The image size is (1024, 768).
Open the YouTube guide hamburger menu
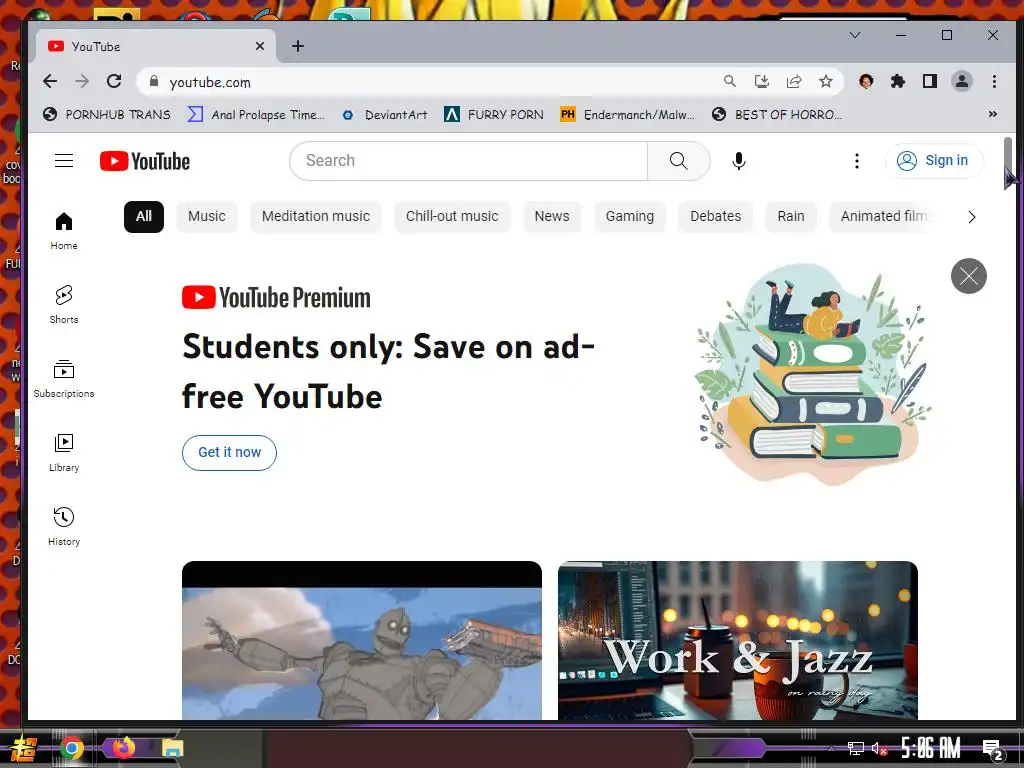[64, 161]
